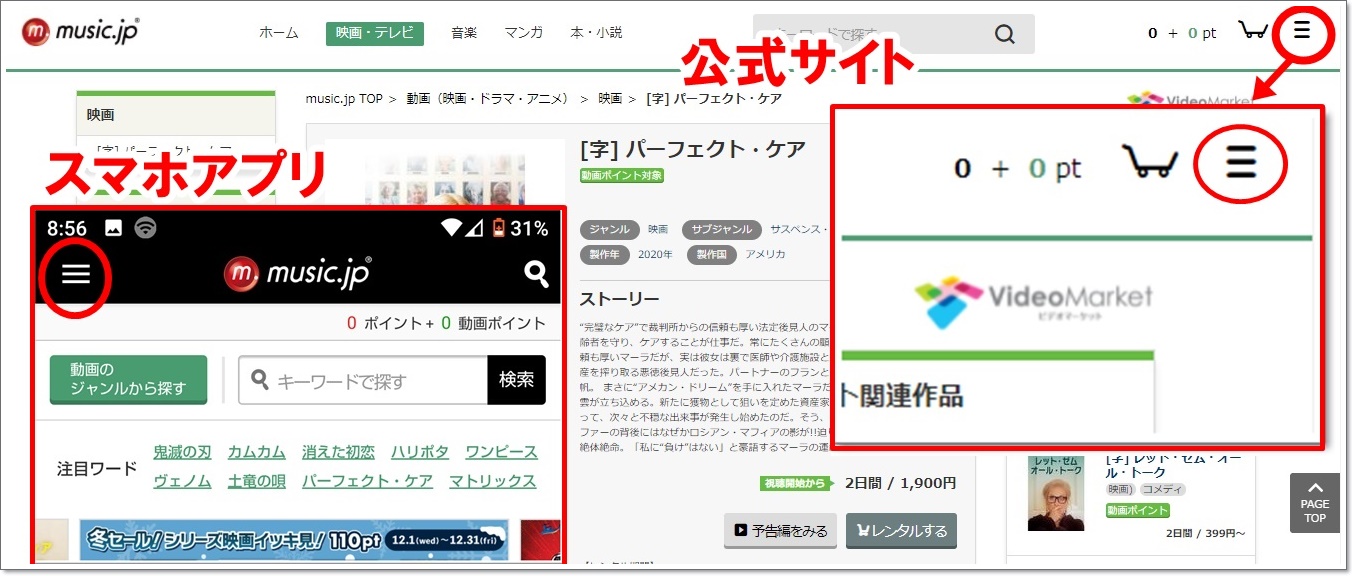
Task: Open the hamburger menu in the website header
Action: (1301, 31)
